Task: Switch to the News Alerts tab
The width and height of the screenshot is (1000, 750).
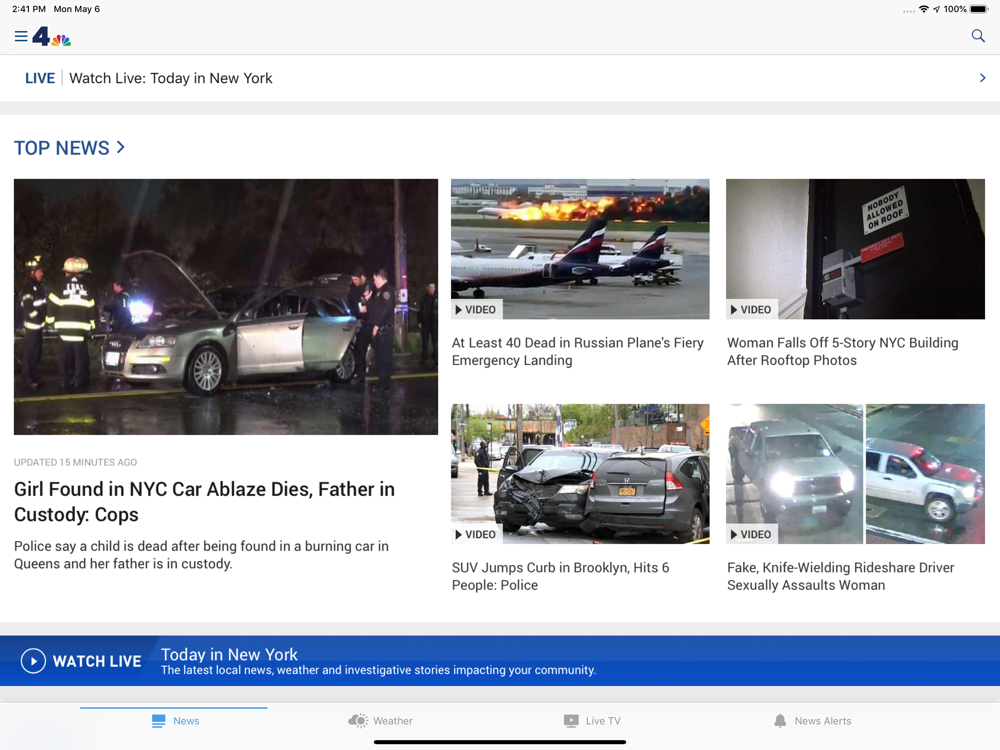Action: tap(822, 721)
